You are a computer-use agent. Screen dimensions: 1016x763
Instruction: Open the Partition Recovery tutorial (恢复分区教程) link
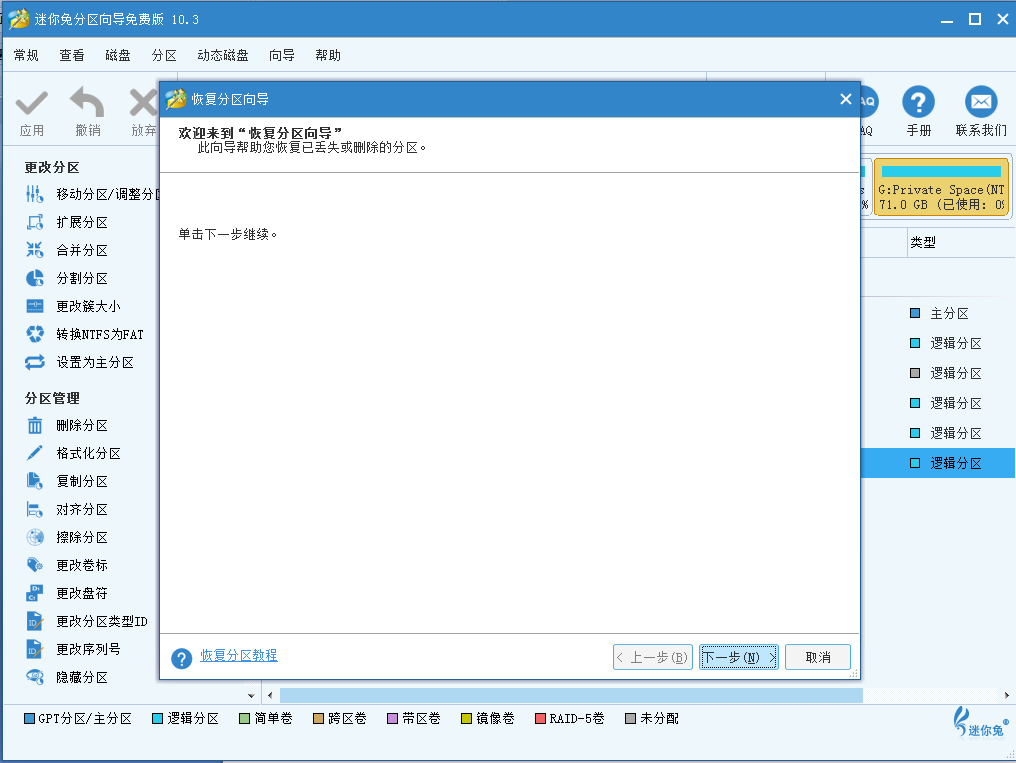(x=238, y=655)
